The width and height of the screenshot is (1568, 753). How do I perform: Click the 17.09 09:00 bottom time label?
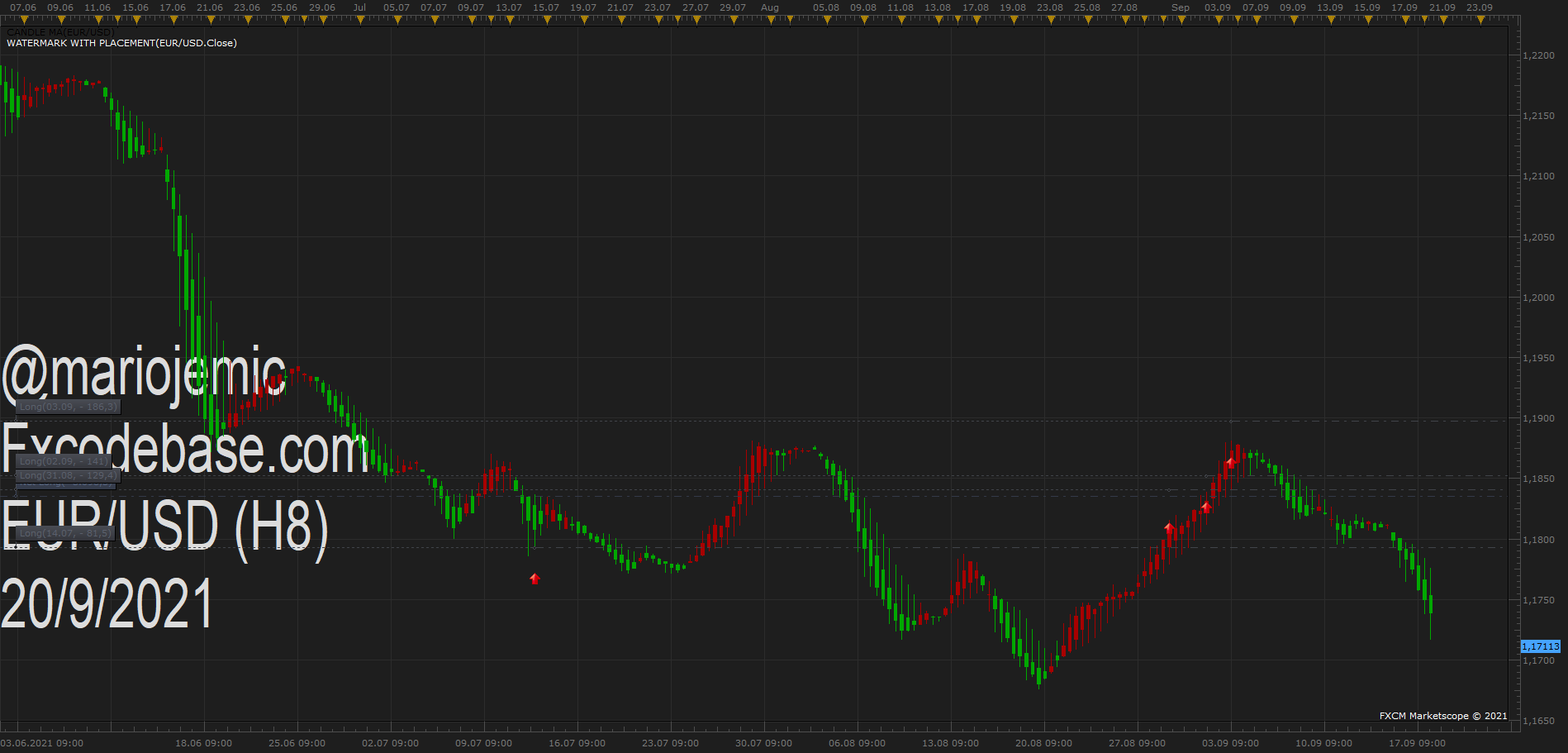pos(1417,743)
